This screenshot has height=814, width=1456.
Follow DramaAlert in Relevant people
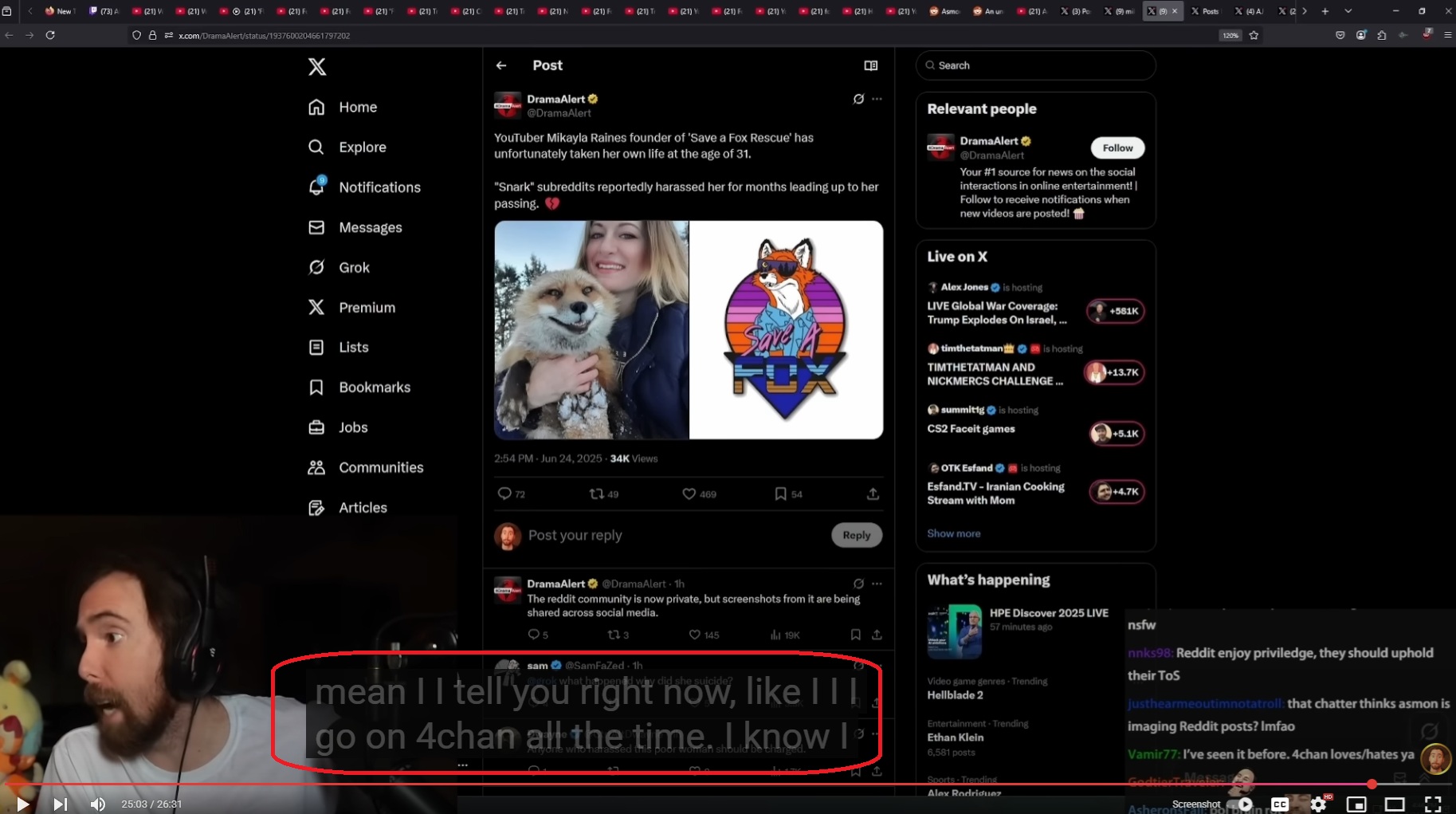point(1117,147)
